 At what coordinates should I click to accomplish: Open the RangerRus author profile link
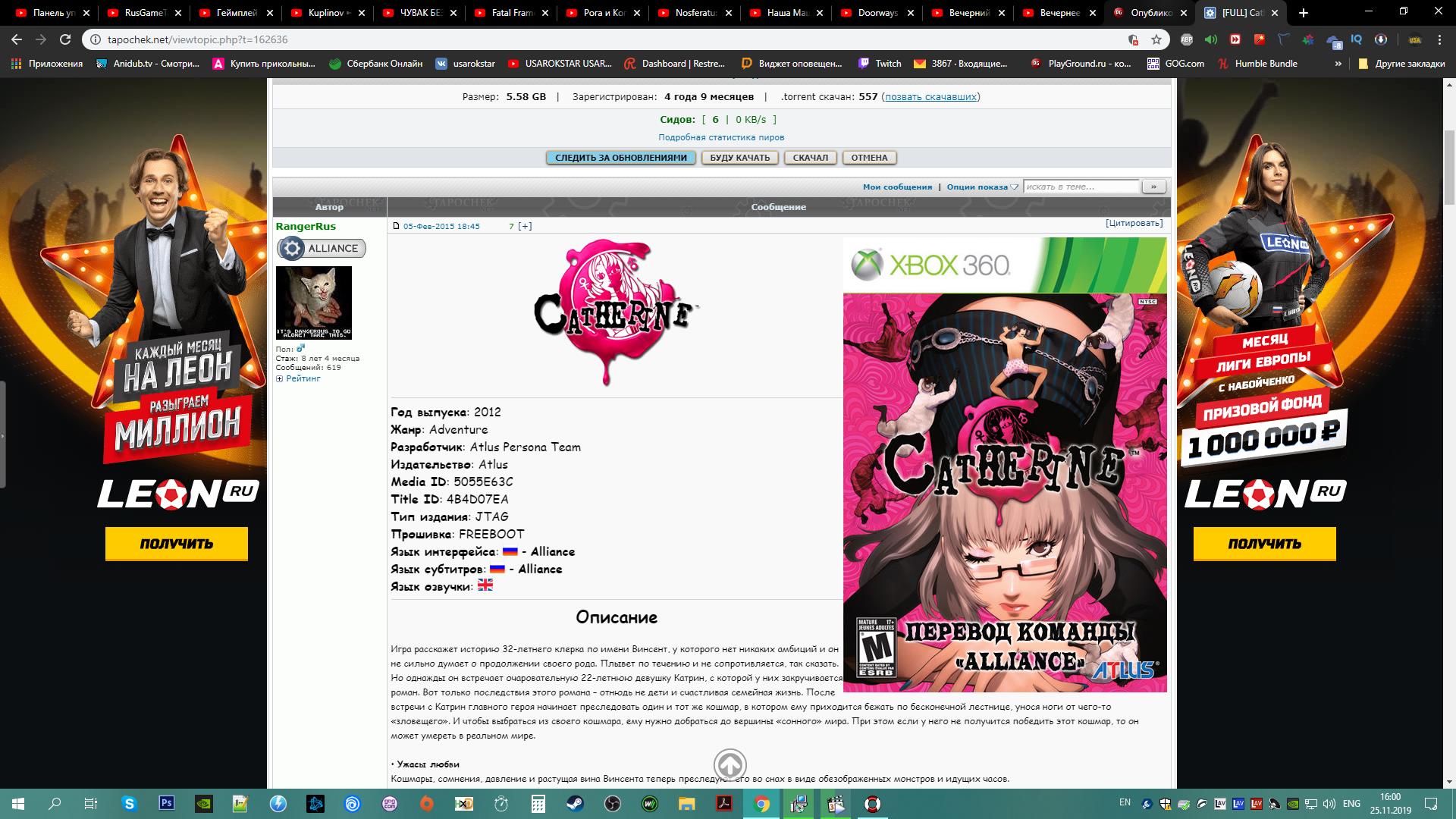[306, 226]
